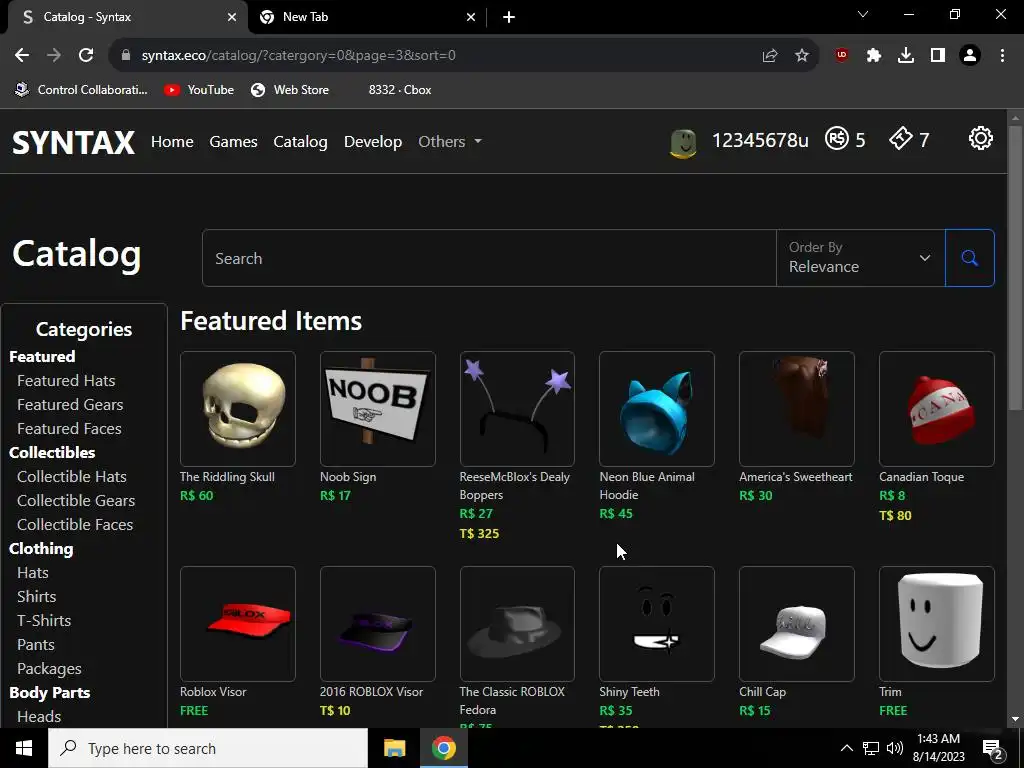Go back using the browser back arrow

pyautogui.click(x=22, y=56)
